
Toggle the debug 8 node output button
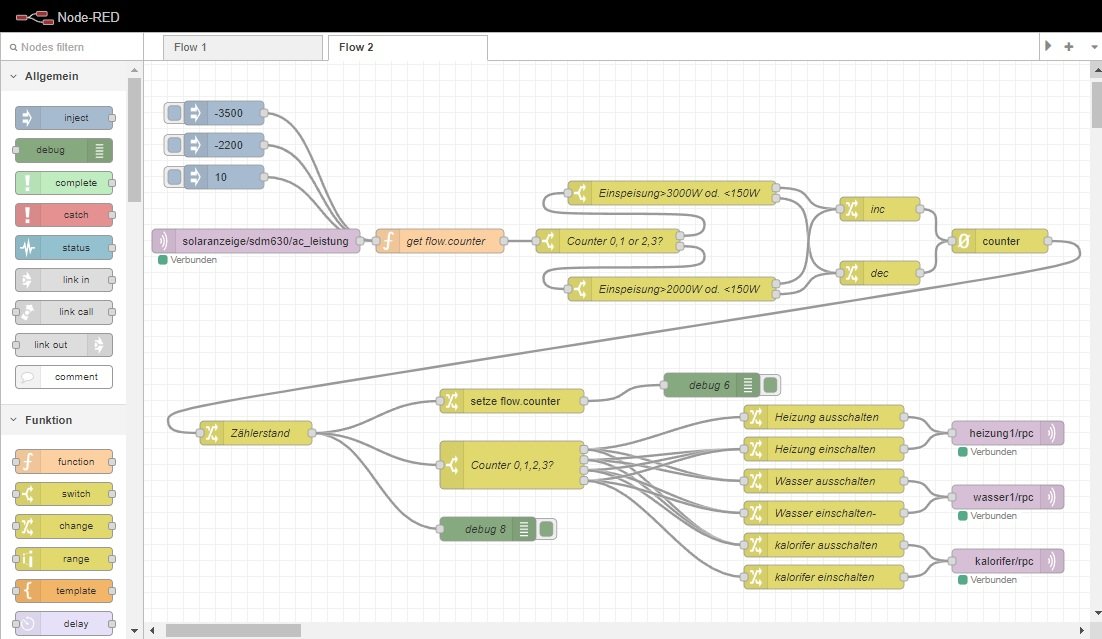tap(546, 529)
